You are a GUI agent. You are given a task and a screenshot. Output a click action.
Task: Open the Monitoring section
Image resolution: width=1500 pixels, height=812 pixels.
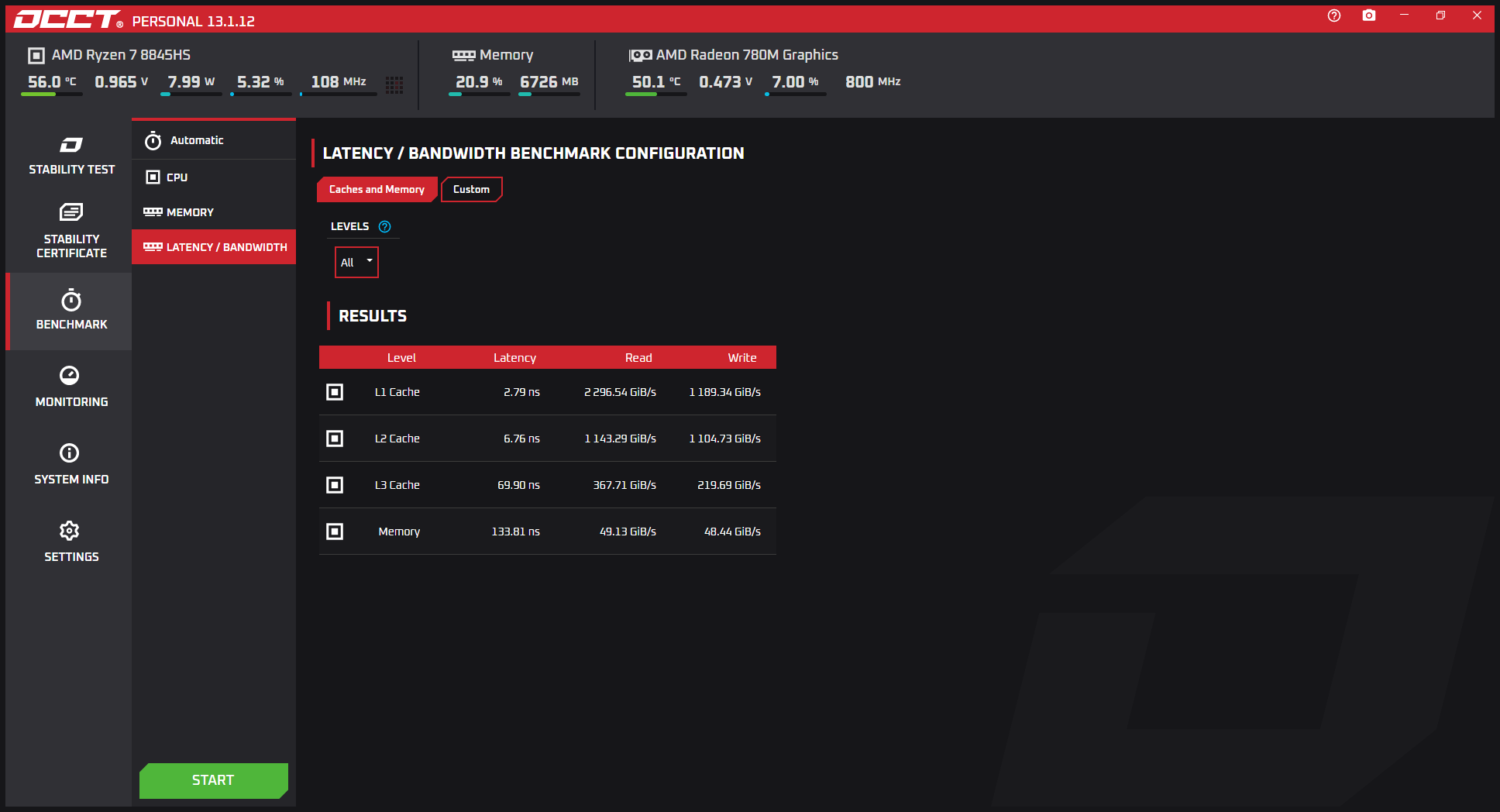(x=71, y=387)
